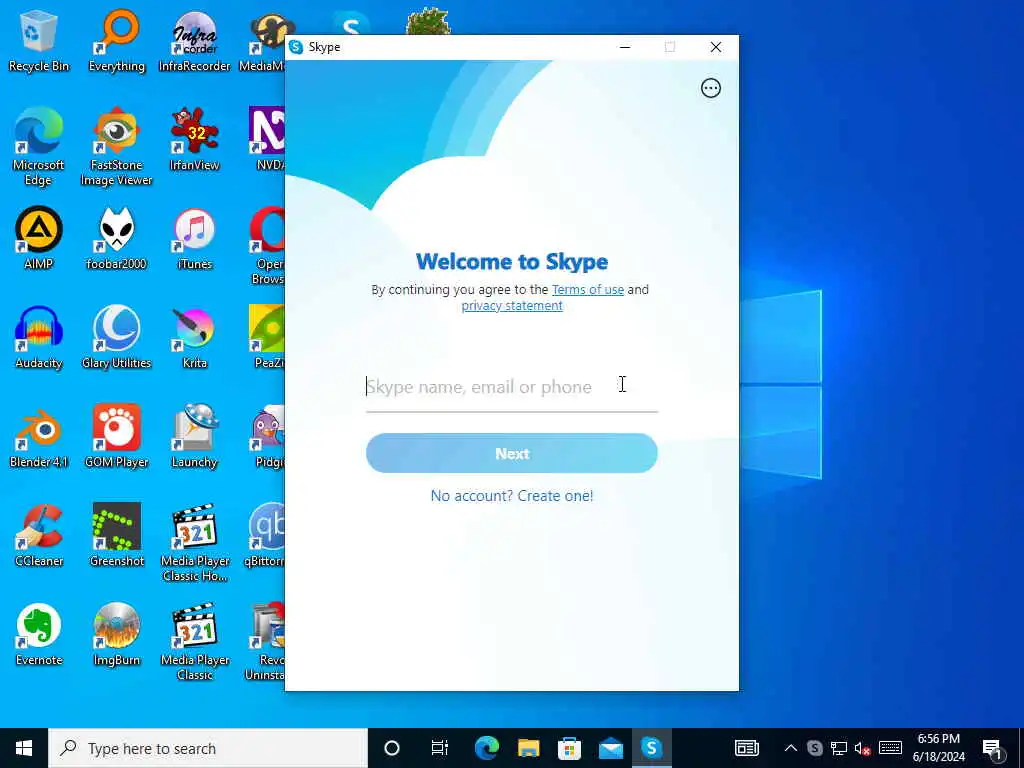The height and width of the screenshot is (768, 1024).
Task: Open the clock showing 6:56 PM
Action: (x=938, y=748)
